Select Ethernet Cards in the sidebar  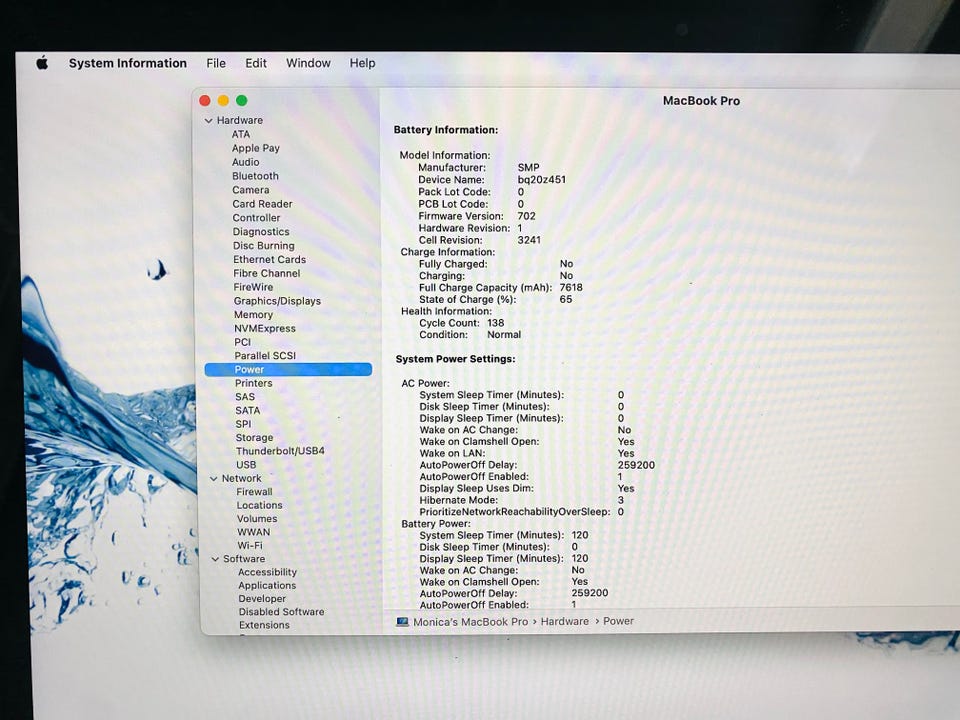click(269, 260)
